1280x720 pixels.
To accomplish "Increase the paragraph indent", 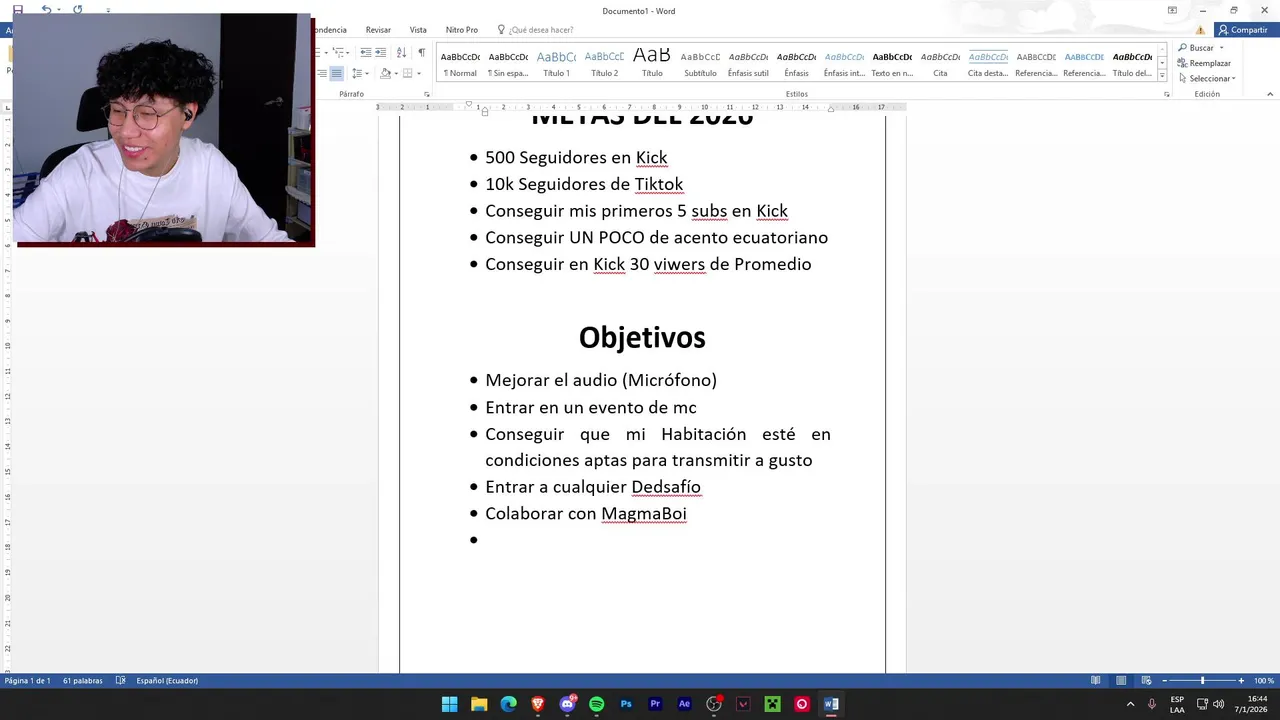I will (381, 52).
